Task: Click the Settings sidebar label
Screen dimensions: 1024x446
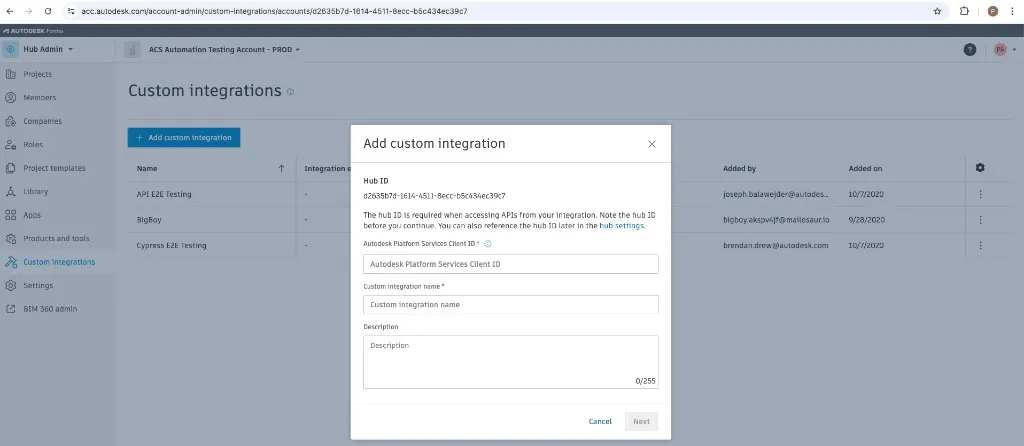Action: (x=38, y=286)
